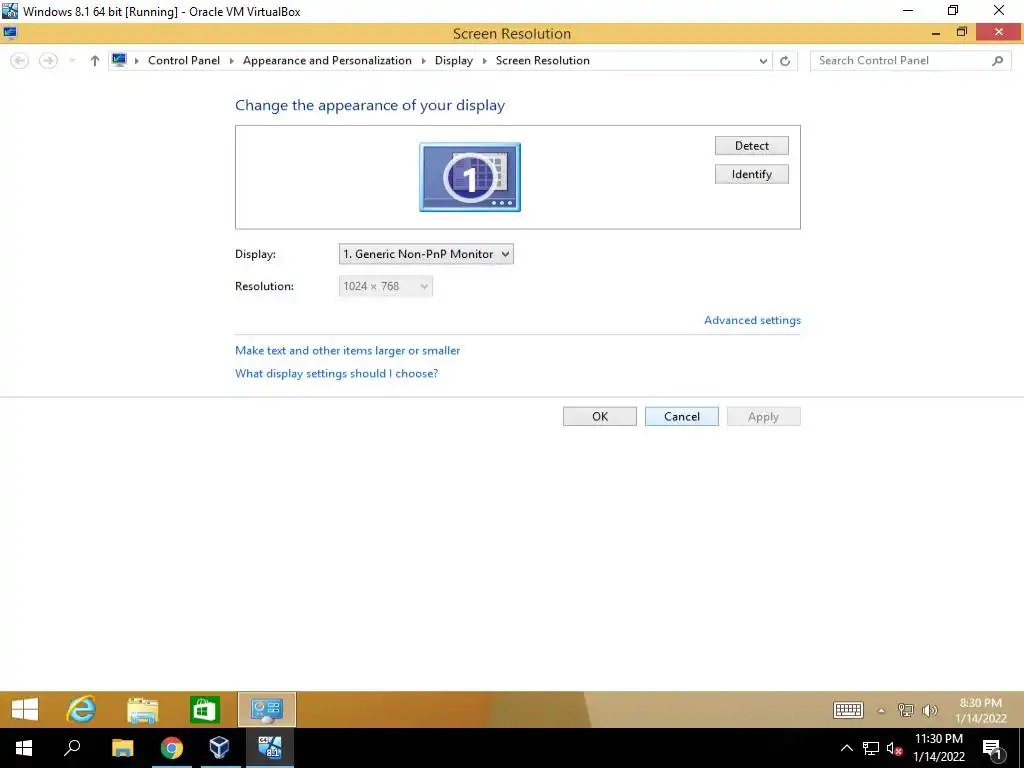Open the host Windows Start menu
This screenshot has height=768, width=1024.
[24, 748]
